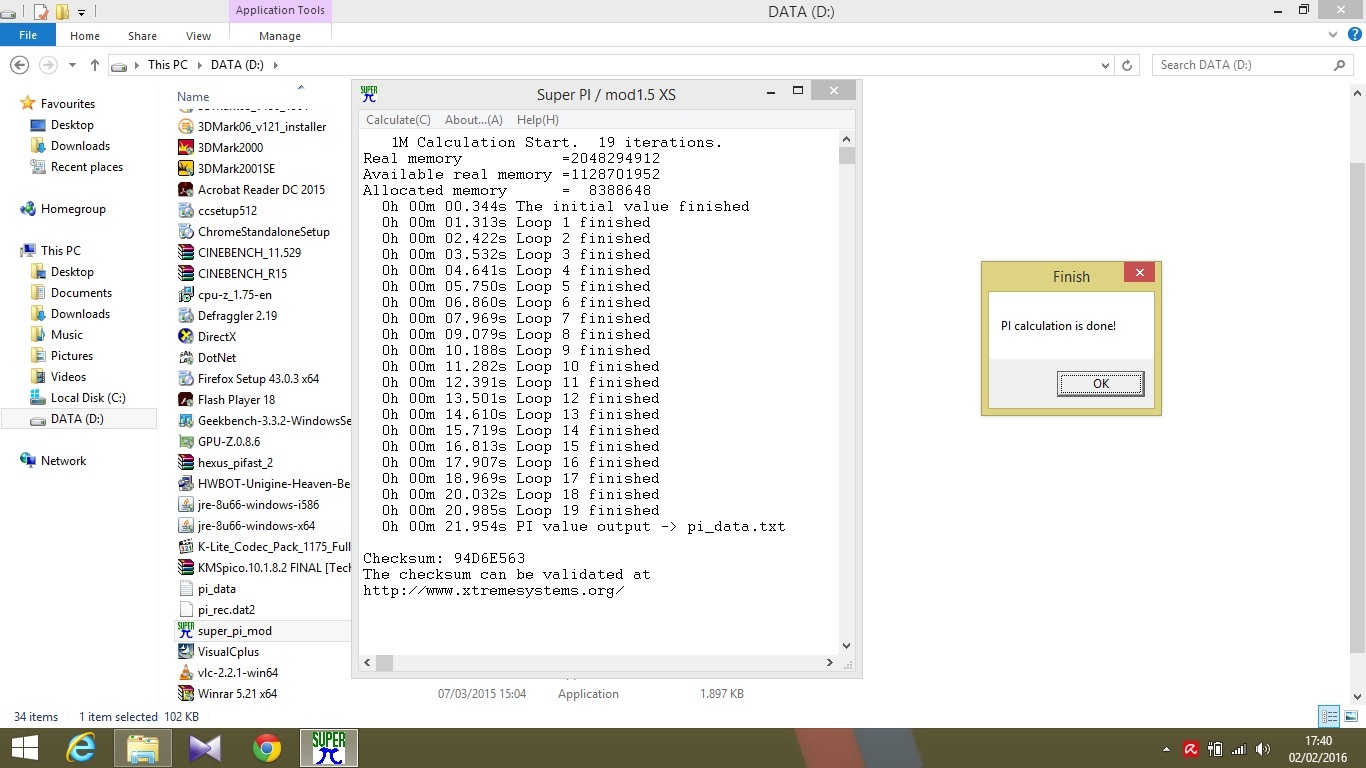Switch to the Home ribbon tab
1366x768 pixels.
click(85, 36)
